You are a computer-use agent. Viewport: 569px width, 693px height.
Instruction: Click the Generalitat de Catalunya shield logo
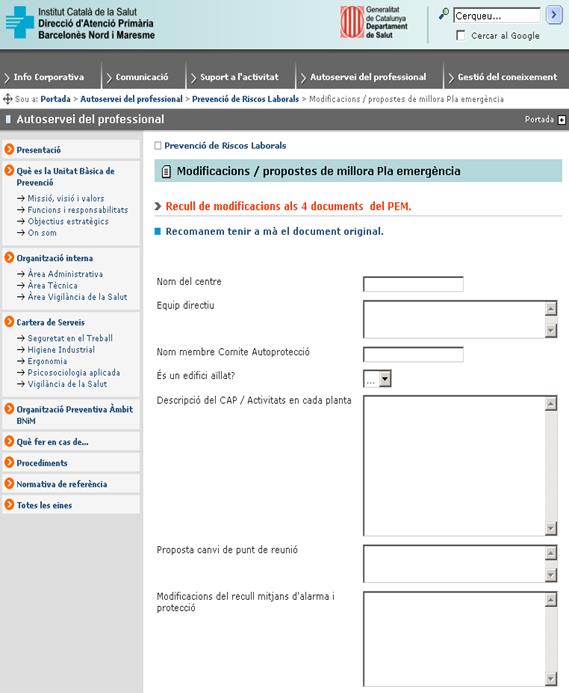click(x=352, y=22)
